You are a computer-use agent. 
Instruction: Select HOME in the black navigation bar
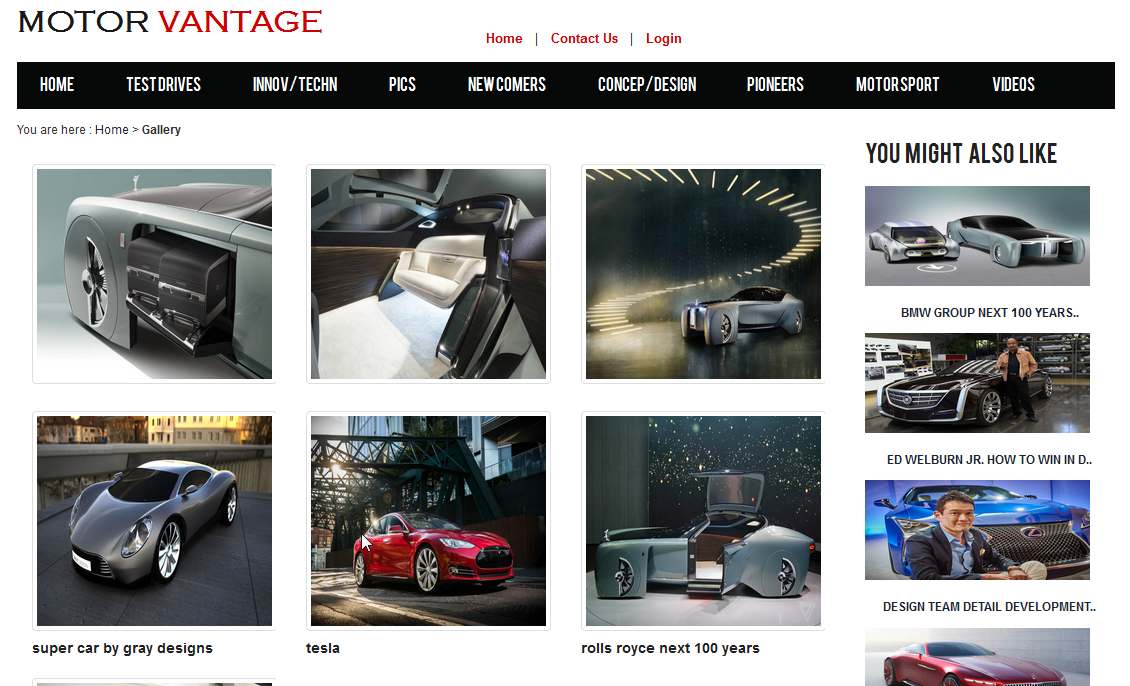pos(57,85)
